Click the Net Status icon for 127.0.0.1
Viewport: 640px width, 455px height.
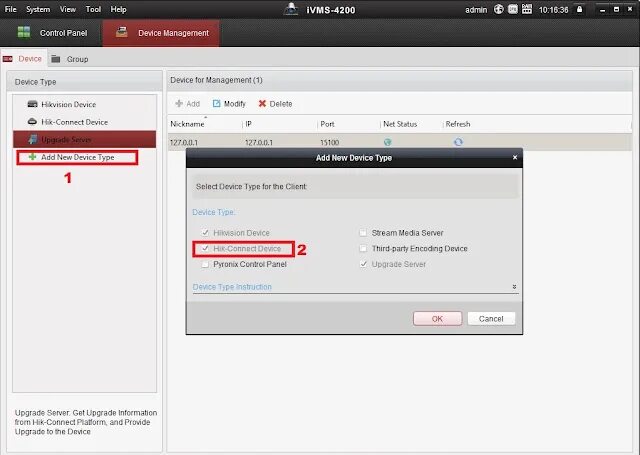tap(387, 142)
